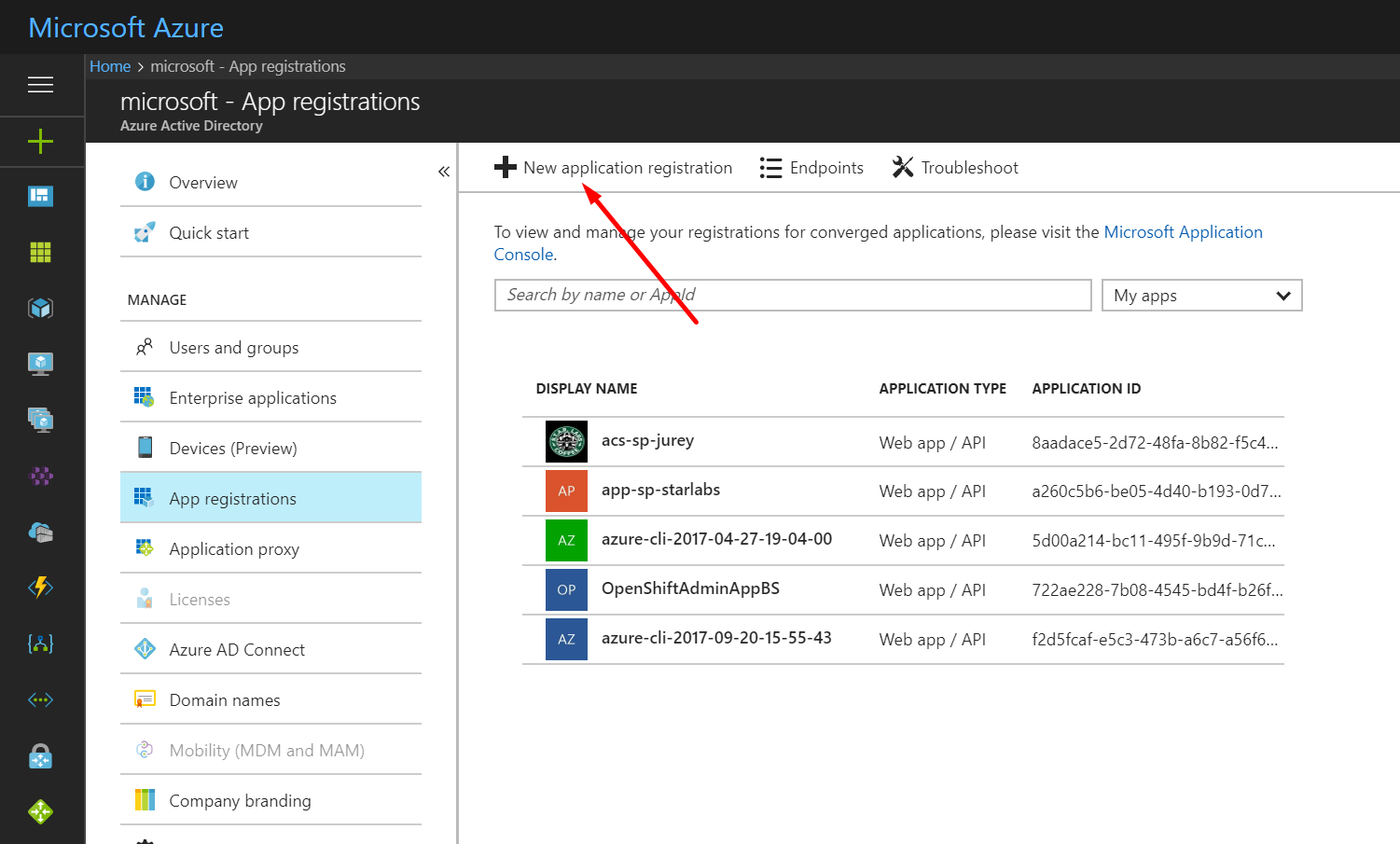Click Troubleshoot in the toolbar

(955, 168)
